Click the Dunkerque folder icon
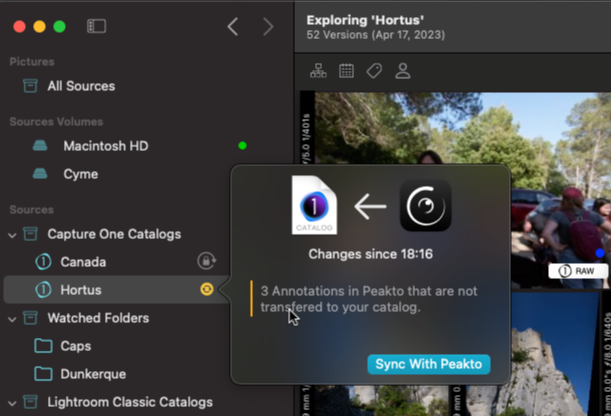 click(43, 374)
